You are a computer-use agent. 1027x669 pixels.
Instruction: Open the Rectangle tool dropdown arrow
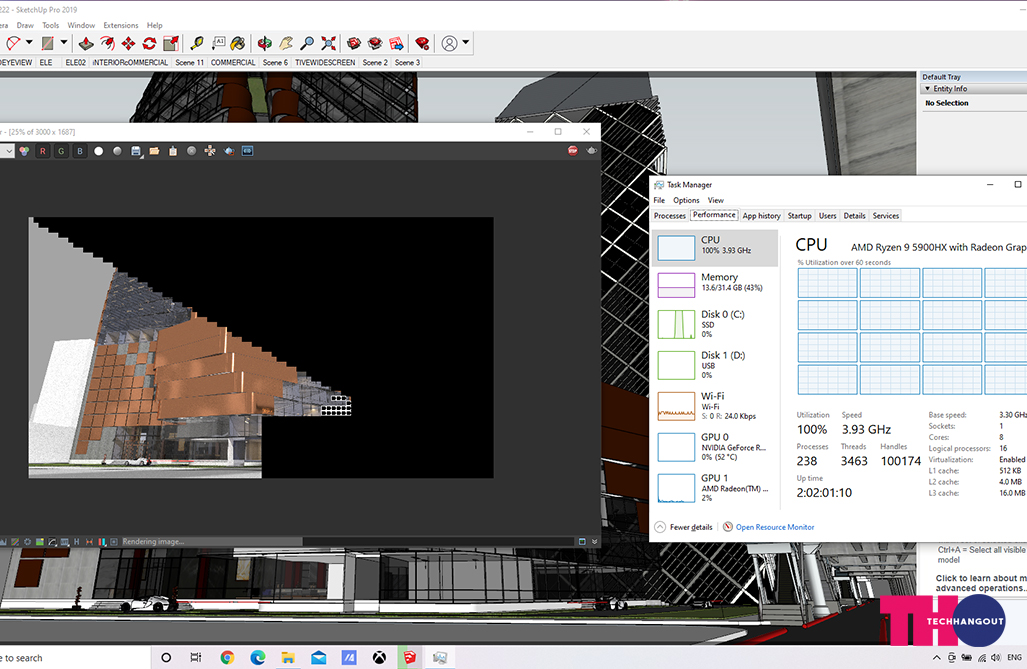[x=64, y=43]
